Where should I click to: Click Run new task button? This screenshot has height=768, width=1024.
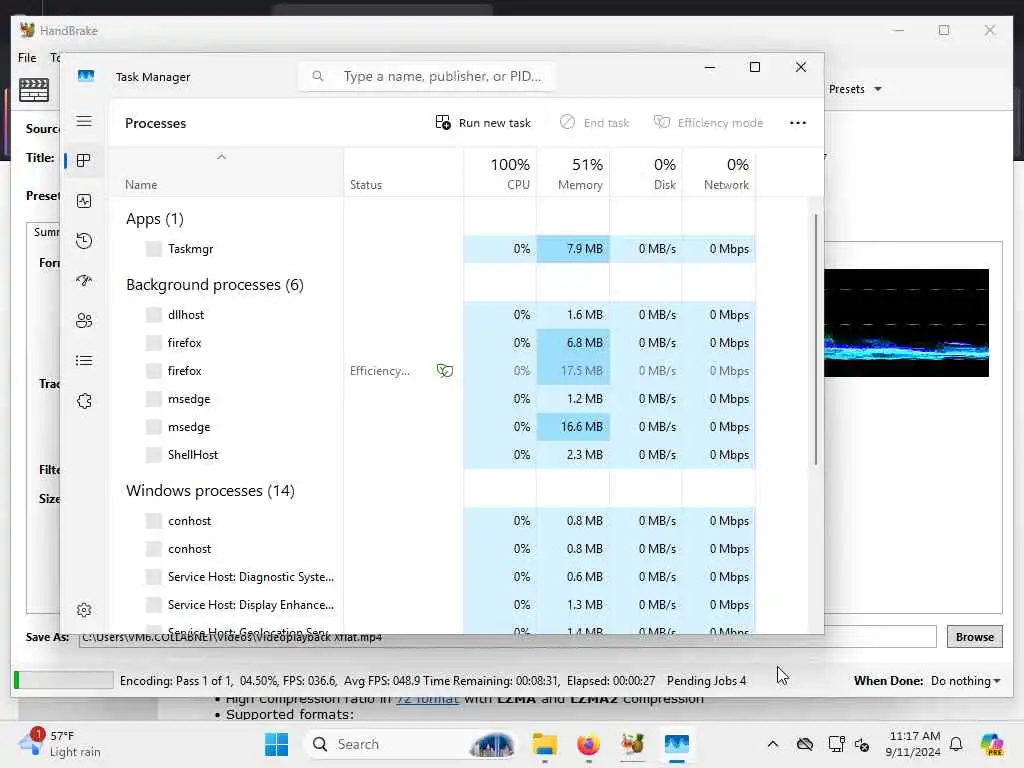(x=483, y=123)
